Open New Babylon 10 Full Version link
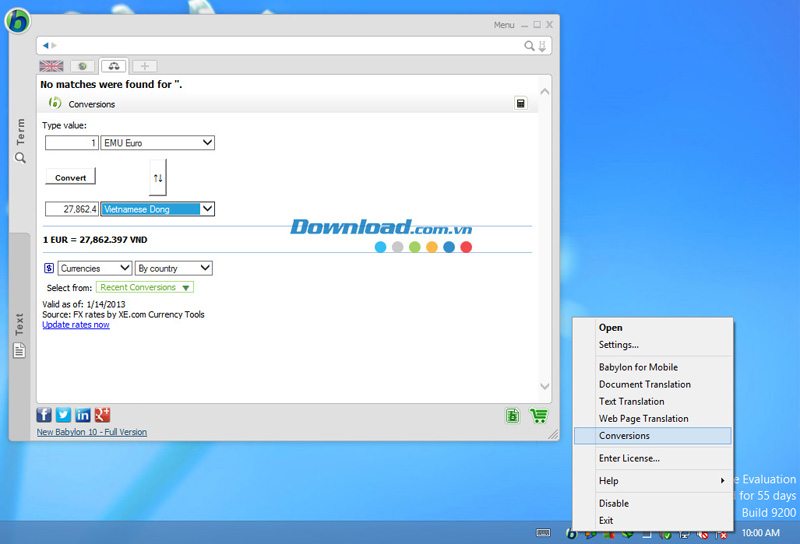The width and height of the screenshot is (800, 544). point(92,432)
